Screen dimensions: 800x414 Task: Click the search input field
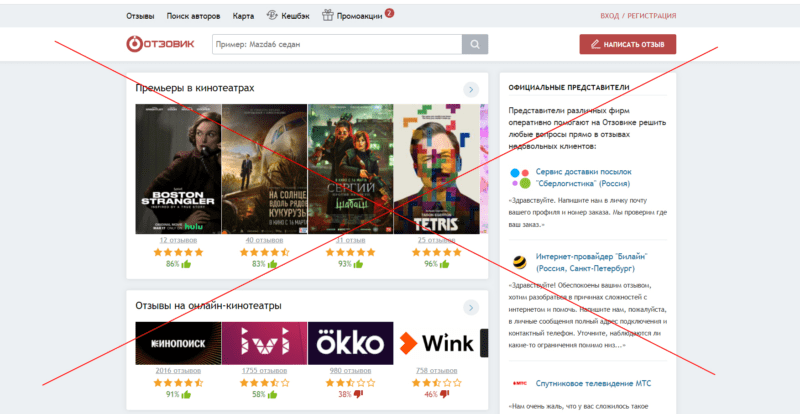(x=337, y=44)
